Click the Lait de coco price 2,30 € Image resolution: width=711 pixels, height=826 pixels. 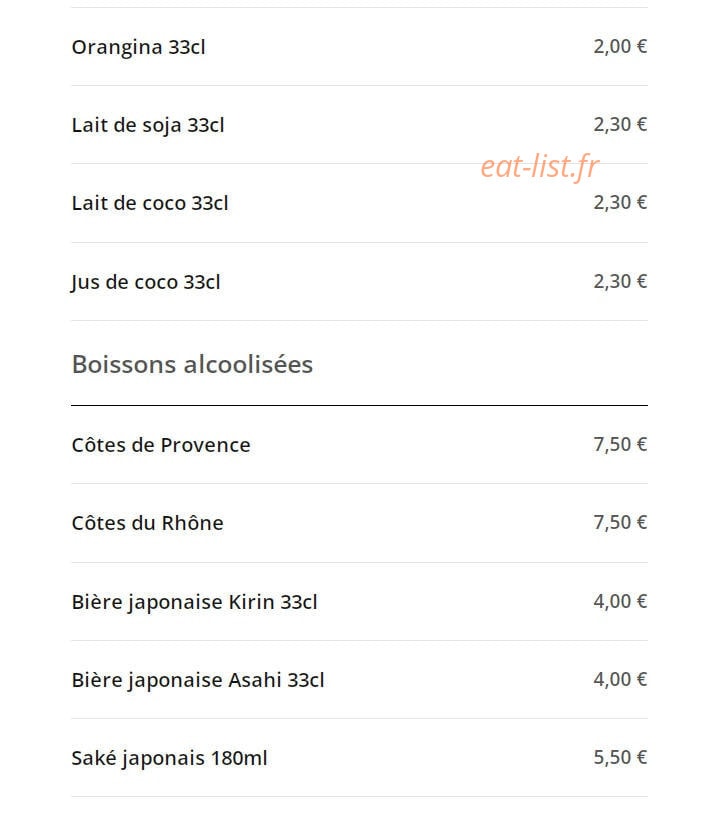(620, 202)
